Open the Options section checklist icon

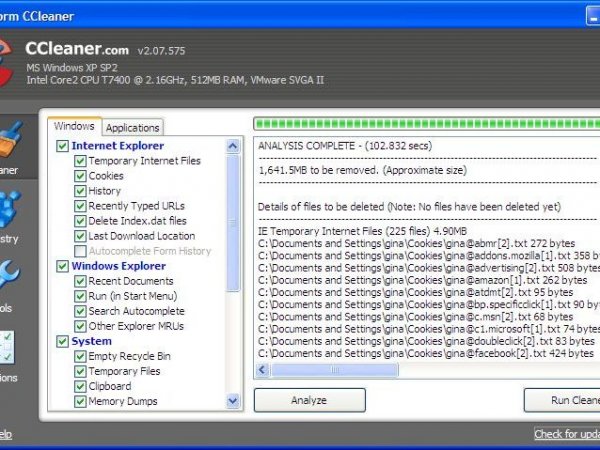click(x=7, y=347)
